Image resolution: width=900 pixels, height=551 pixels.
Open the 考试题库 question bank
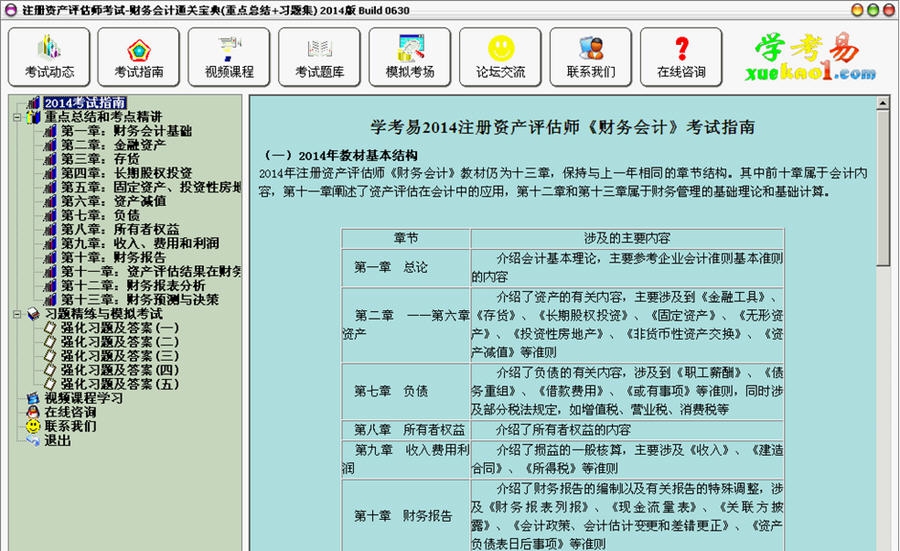[319, 57]
